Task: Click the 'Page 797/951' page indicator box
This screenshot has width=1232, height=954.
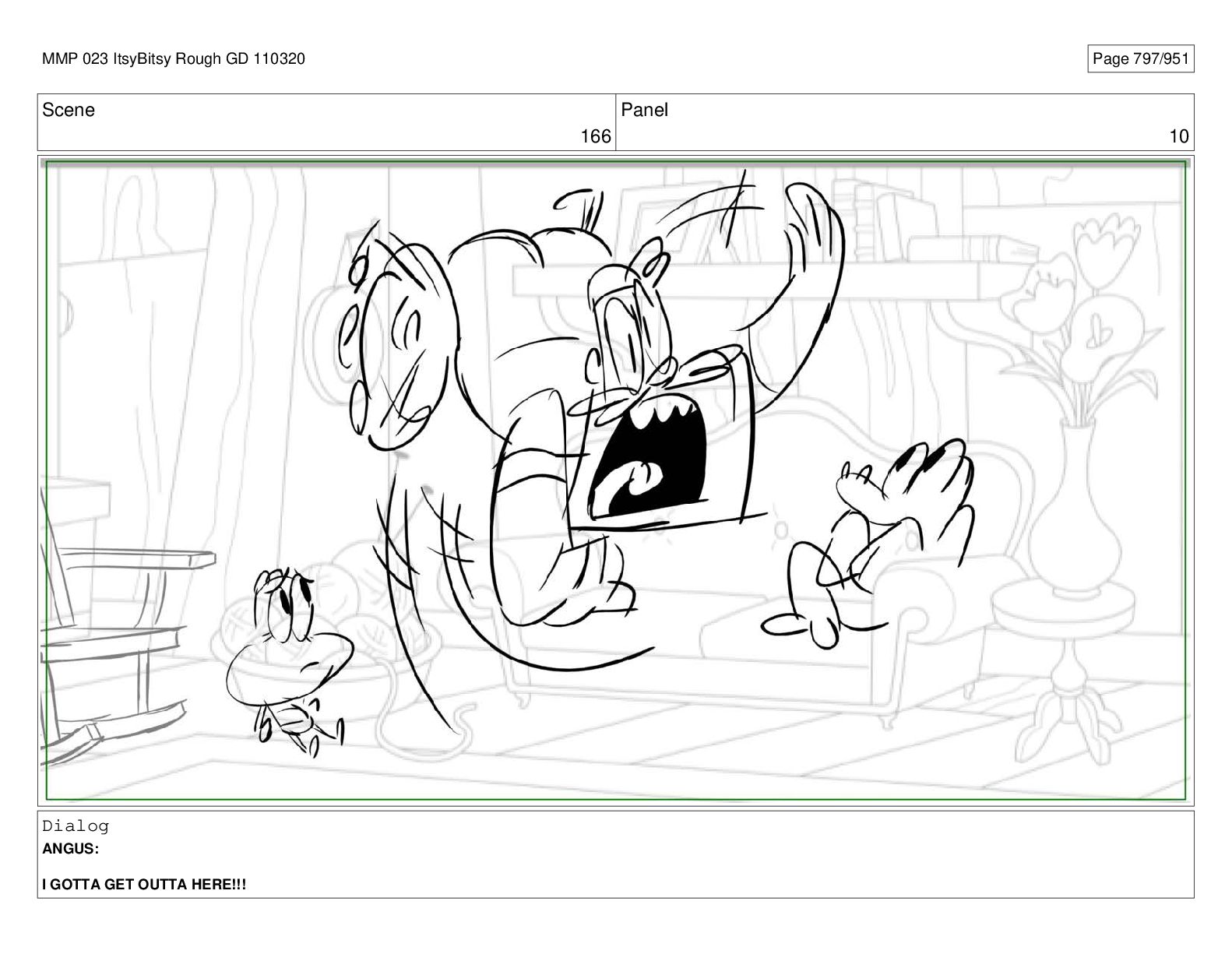Action: pos(1140,59)
